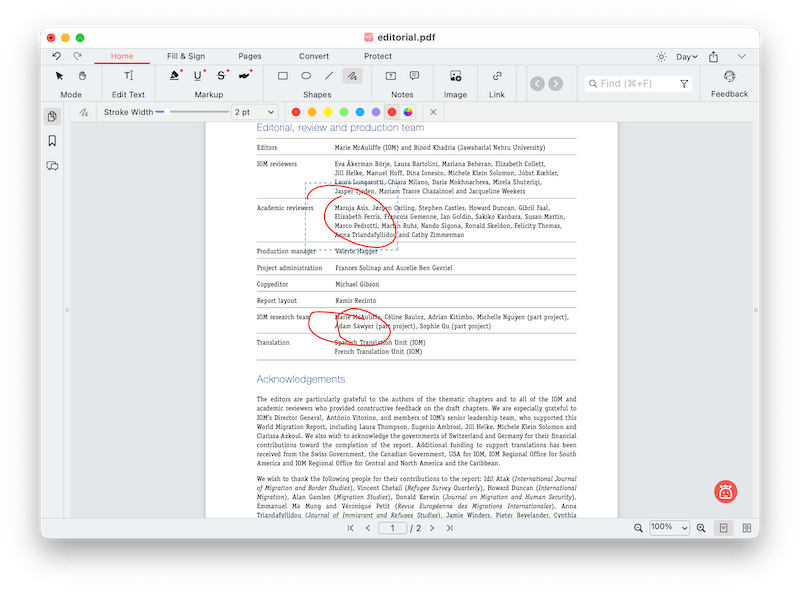This screenshot has width=800, height=592.
Task: Pick the green color swatch
Action: pyautogui.click(x=344, y=112)
